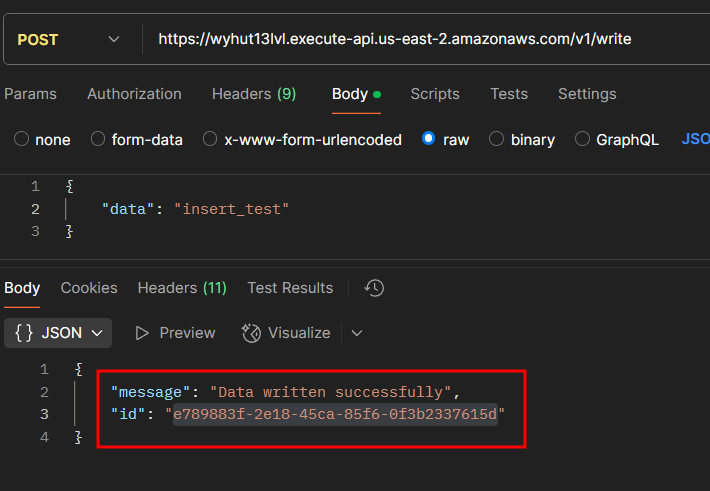Viewport: 710px width, 491px height.
Task: Select the none body type radio
Action: (x=21, y=139)
